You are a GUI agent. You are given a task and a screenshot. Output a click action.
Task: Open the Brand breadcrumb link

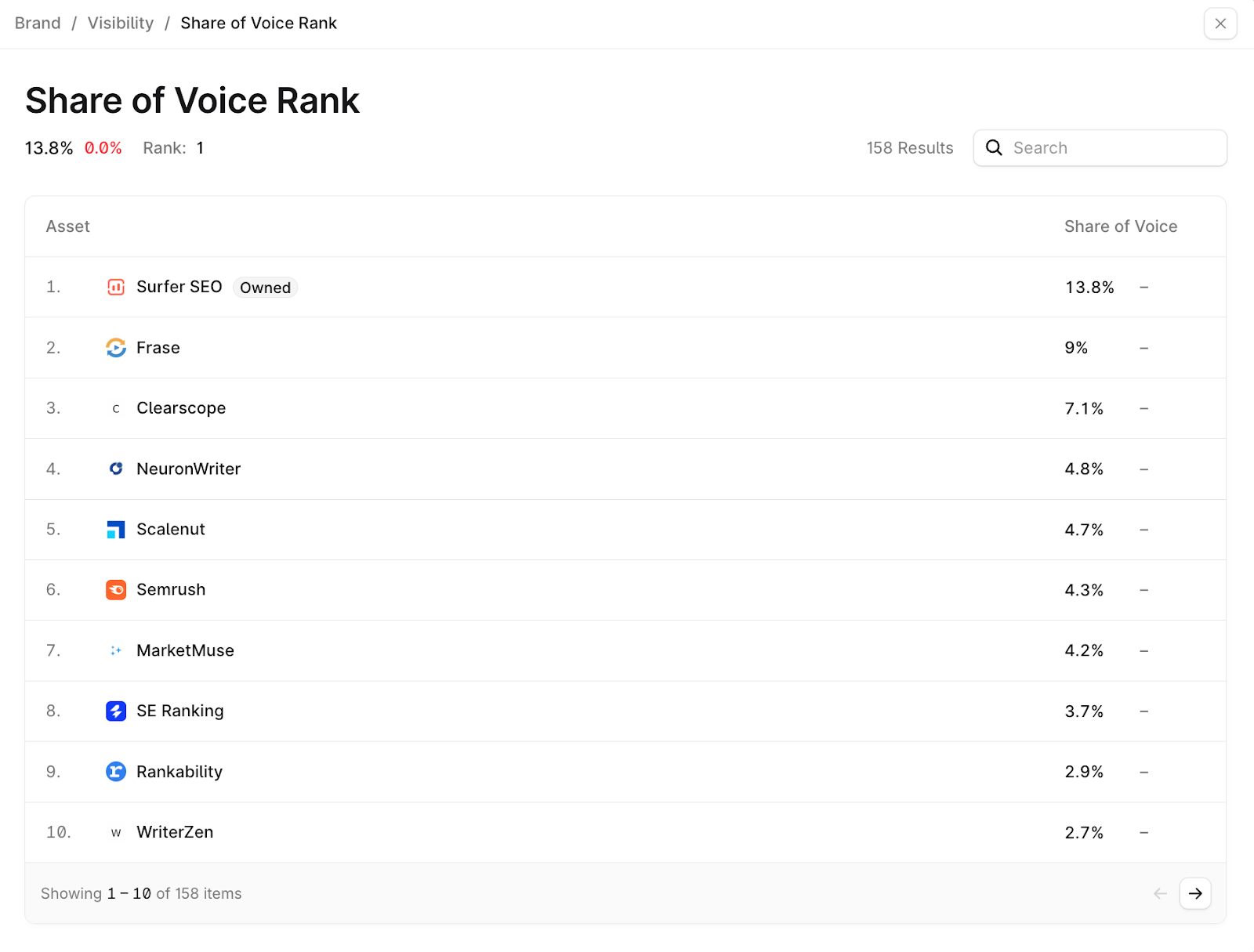click(x=38, y=24)
